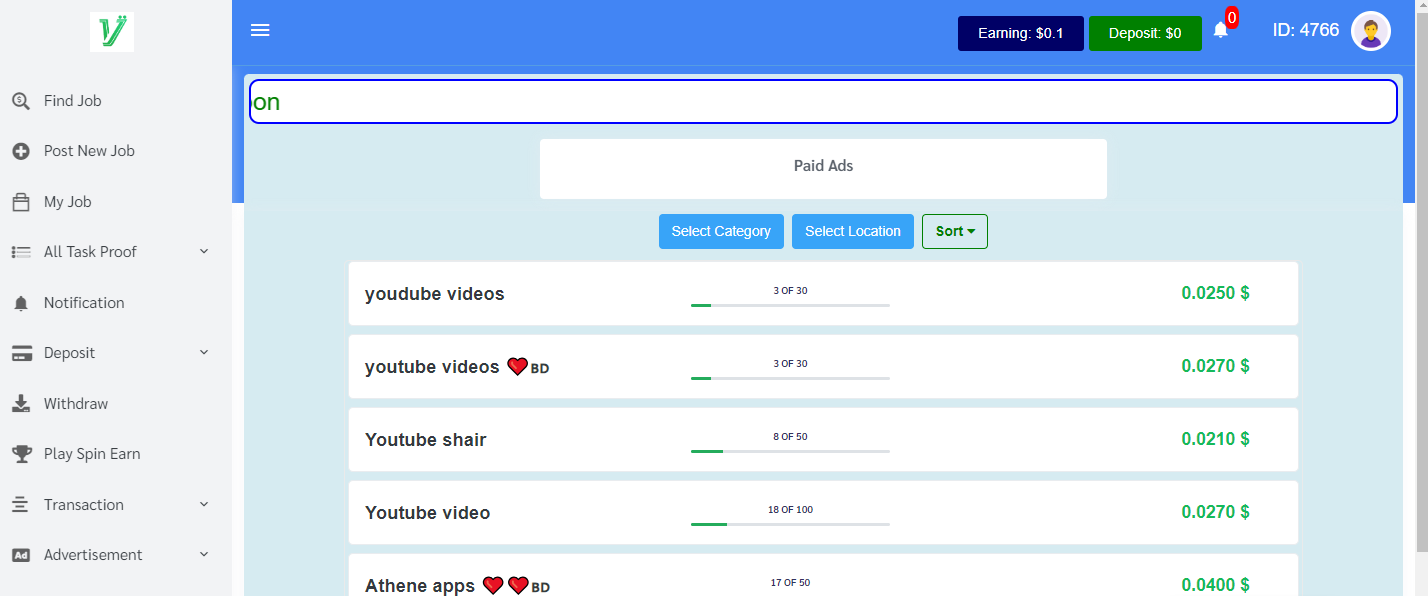Expand the Transaction submenu chevron

click(204, 504)
